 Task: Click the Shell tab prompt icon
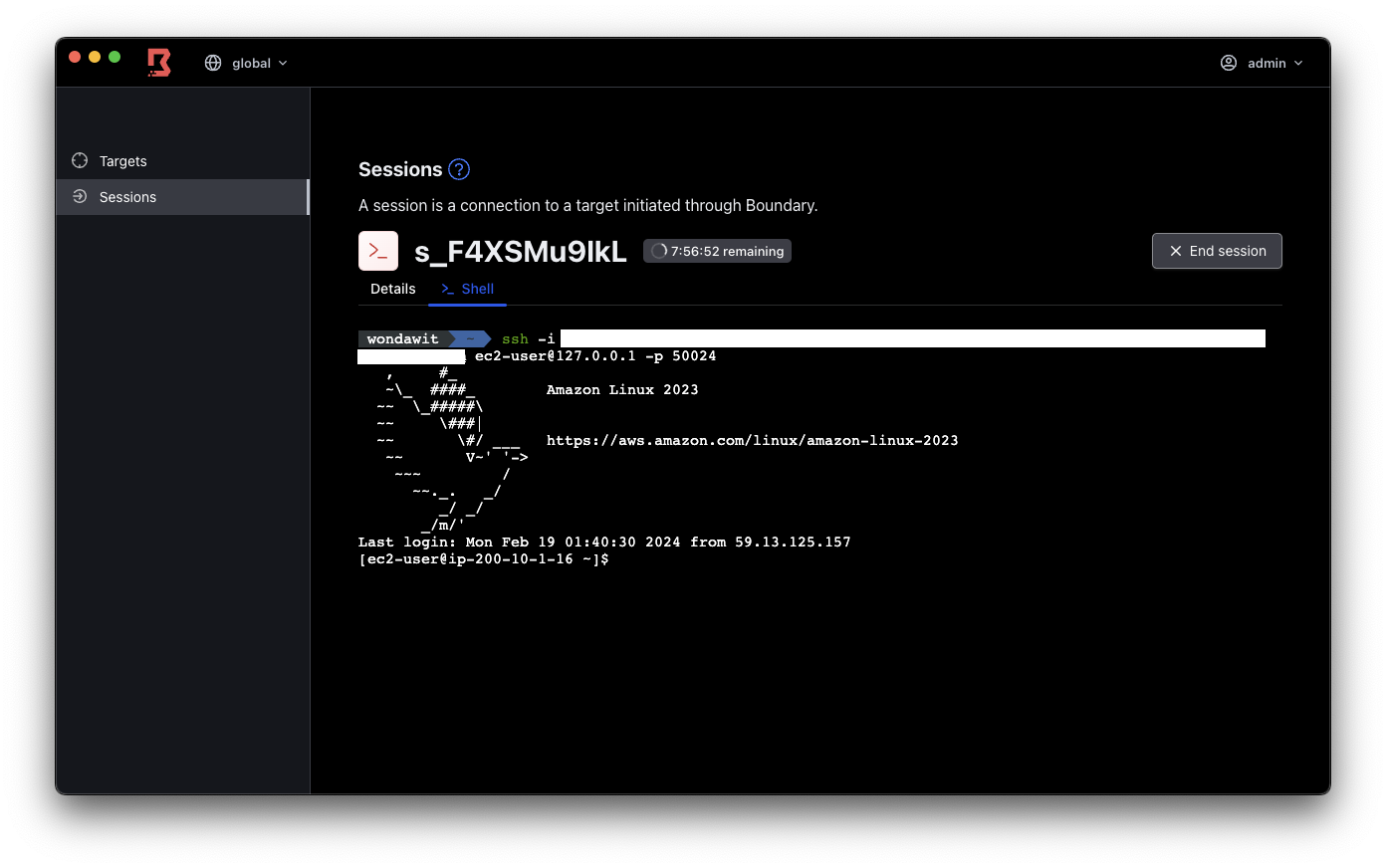coord(447,290)
